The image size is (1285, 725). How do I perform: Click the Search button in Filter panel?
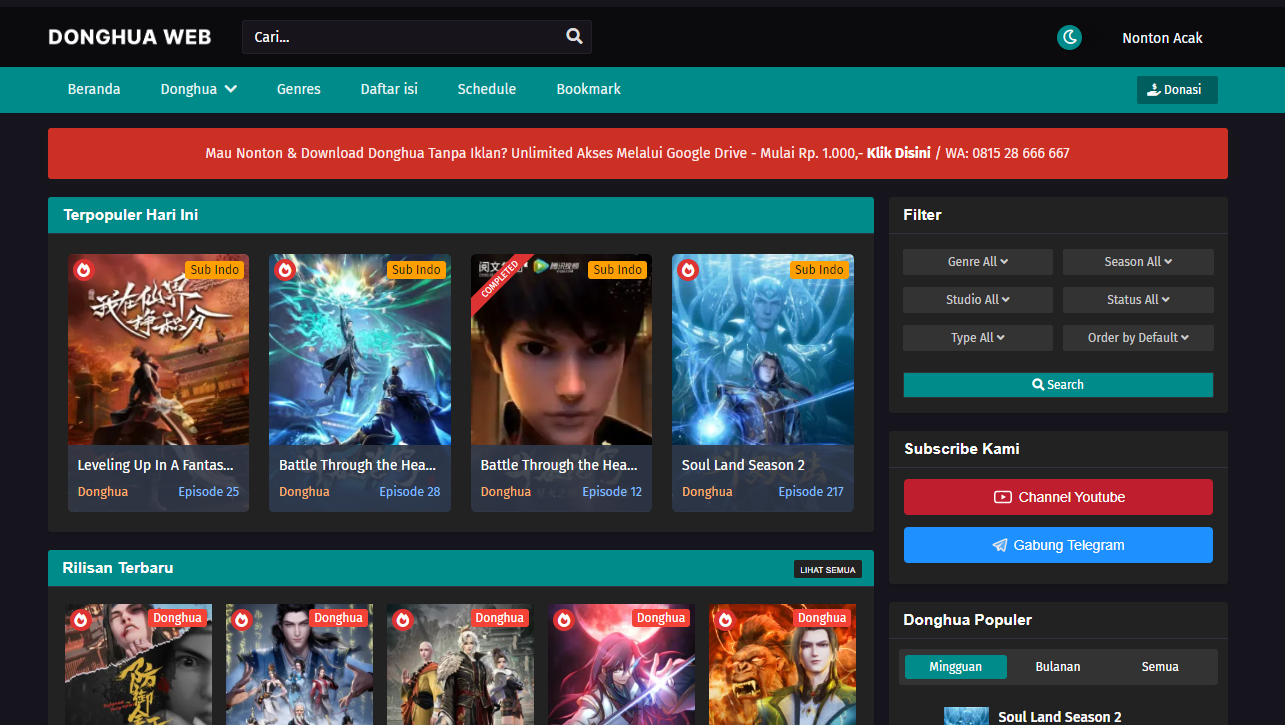(1058, 385)
